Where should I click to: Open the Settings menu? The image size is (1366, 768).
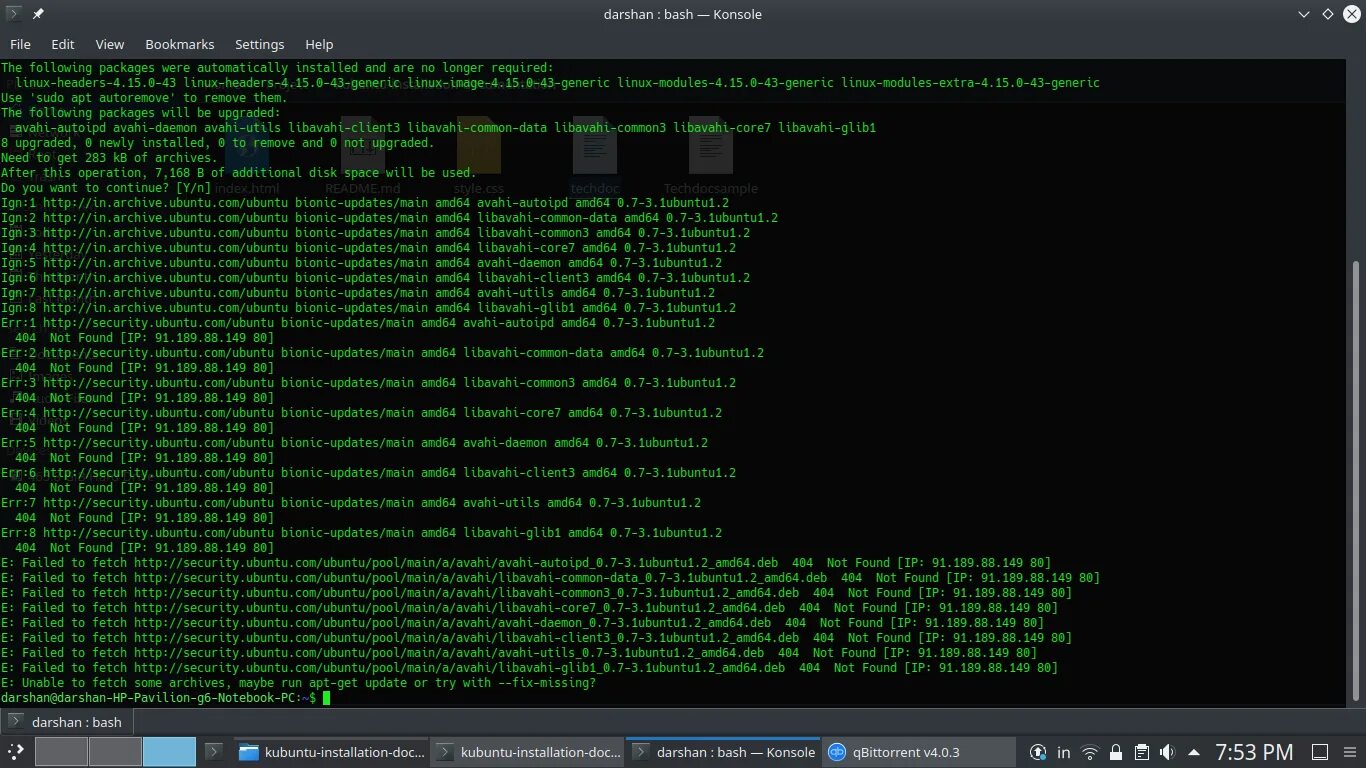(260, 44)
